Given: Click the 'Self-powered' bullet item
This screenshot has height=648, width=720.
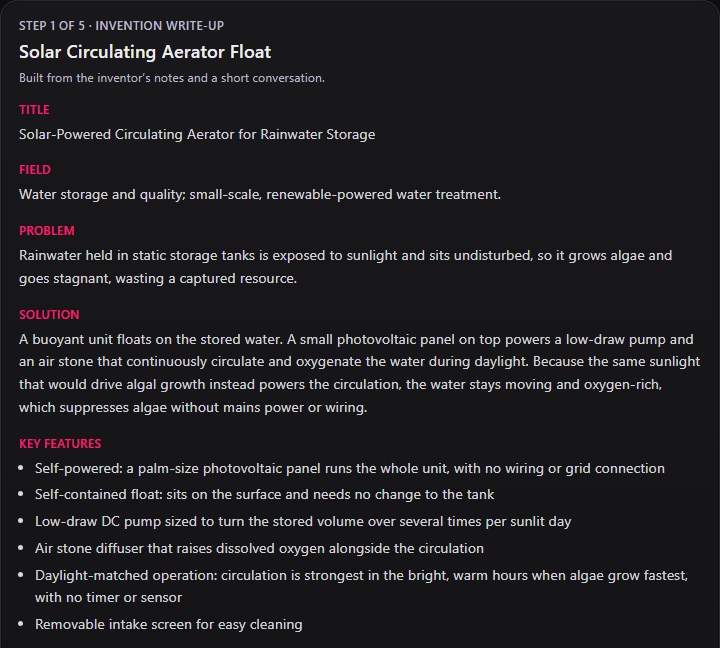Looking at the screenshot, I should pyautogui.click(x=350, y=468).
